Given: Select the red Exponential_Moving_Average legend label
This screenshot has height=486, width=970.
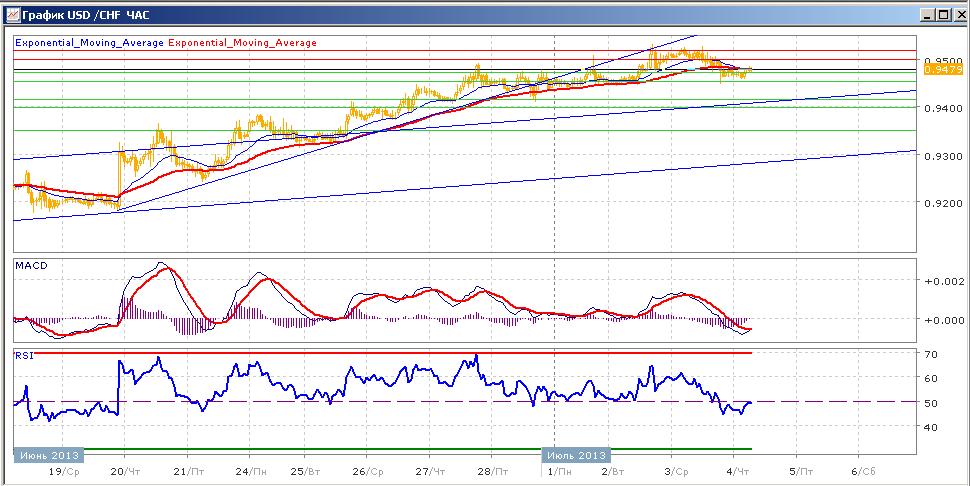Looking at the screenshot, I should 242,43.
